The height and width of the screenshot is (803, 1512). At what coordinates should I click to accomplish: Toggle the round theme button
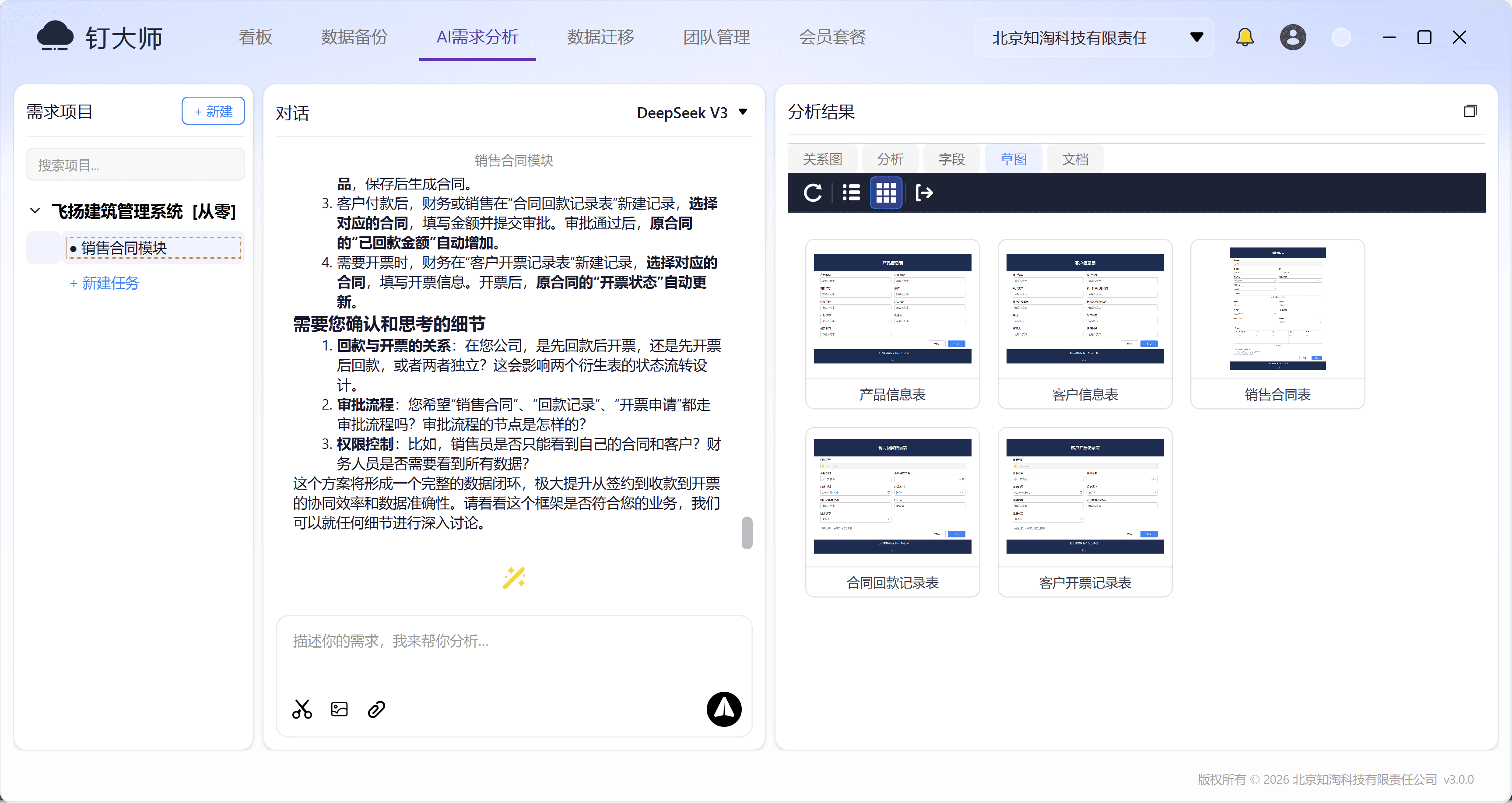1341,38
